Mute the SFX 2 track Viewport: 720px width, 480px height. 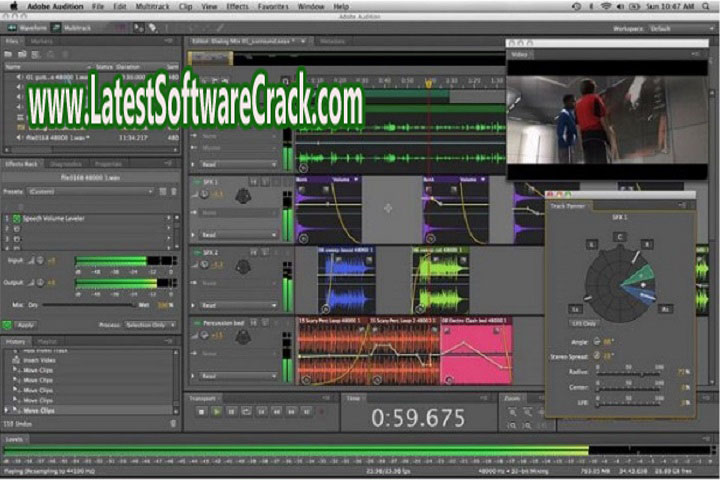click(x=253, y=253)
